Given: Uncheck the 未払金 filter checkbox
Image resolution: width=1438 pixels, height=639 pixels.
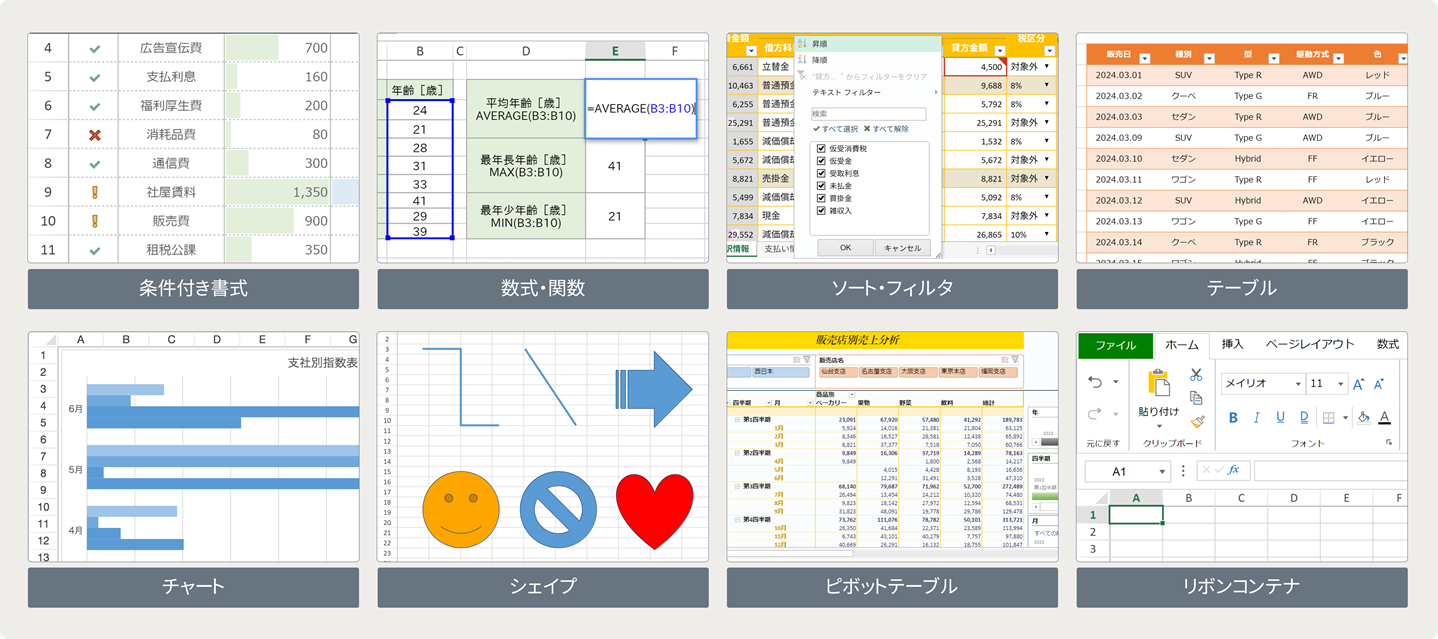Looking at the screenshot, I should tap(821, 186).
